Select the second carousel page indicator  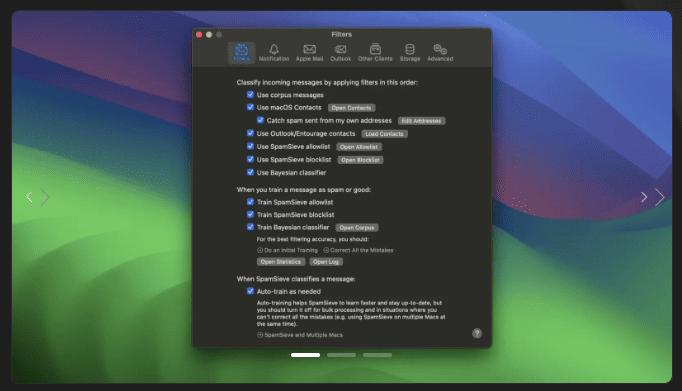coord(341,355)
